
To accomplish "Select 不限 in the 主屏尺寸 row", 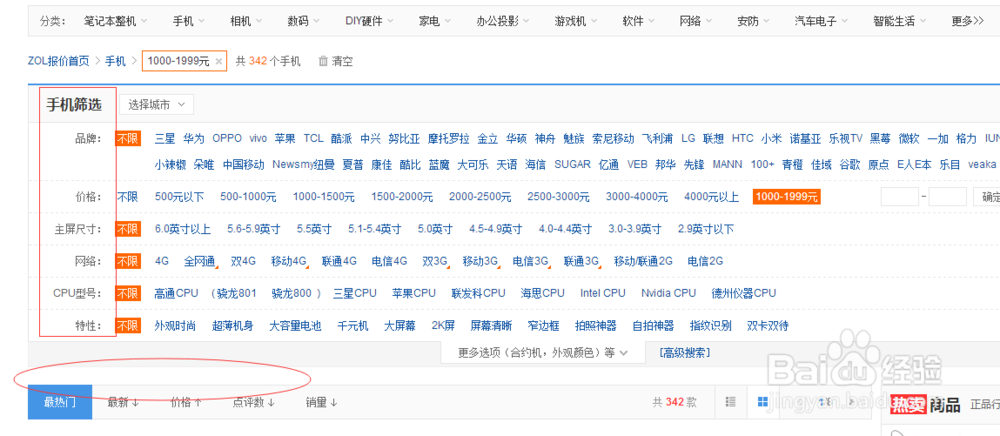I will pos(128,229).
